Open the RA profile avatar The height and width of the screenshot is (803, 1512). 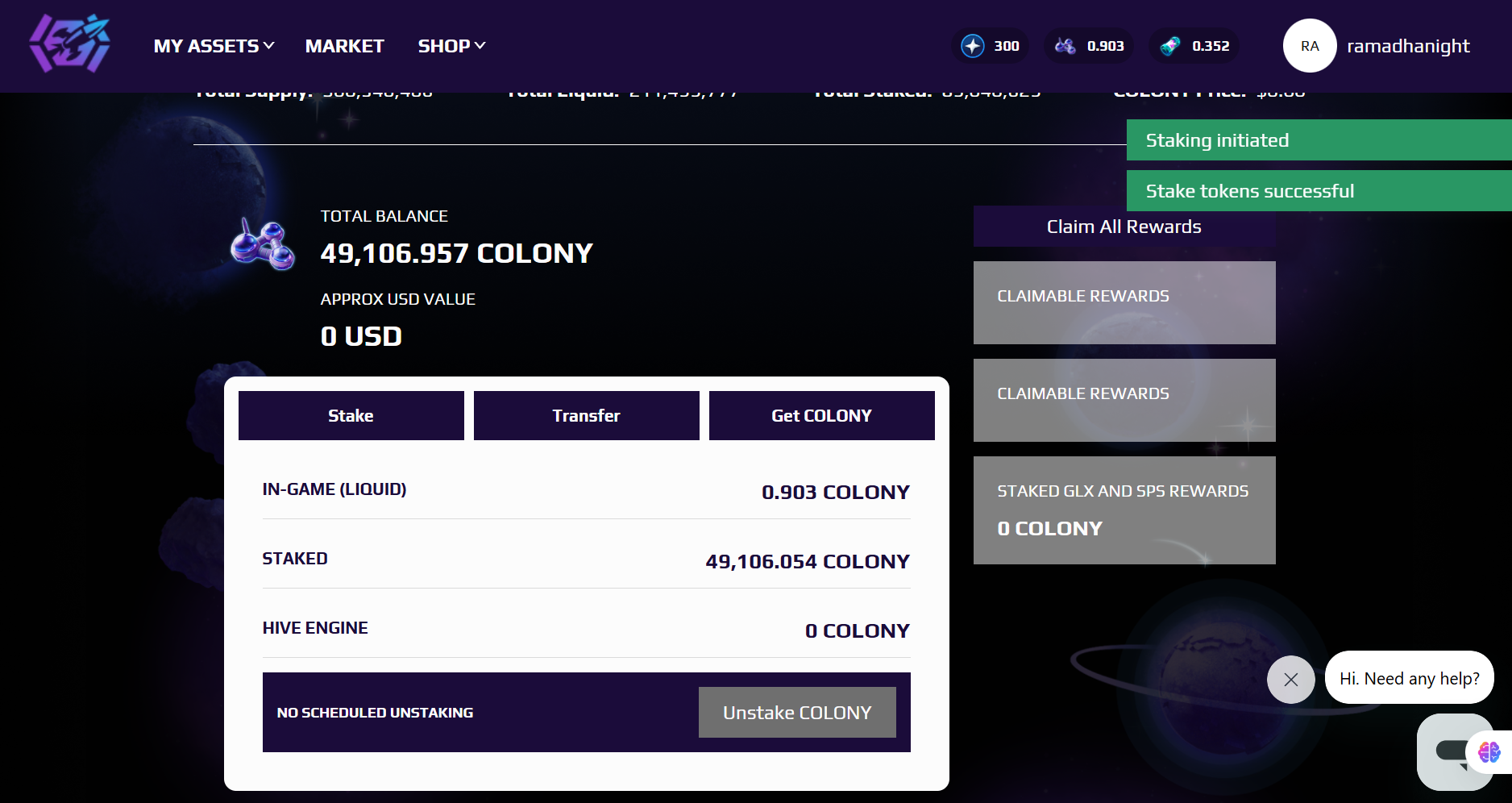pyautogui.click(x=1310, y=46)
